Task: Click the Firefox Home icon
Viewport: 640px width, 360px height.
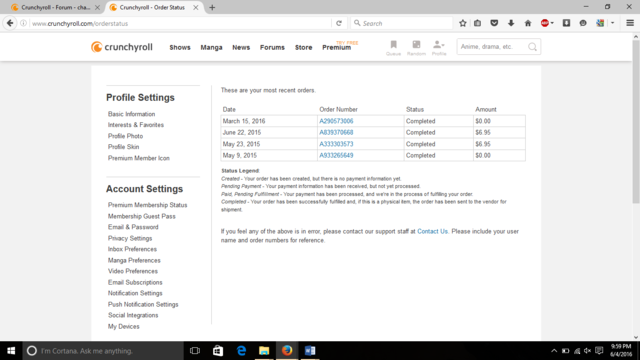Action: (x=528, y=23)
